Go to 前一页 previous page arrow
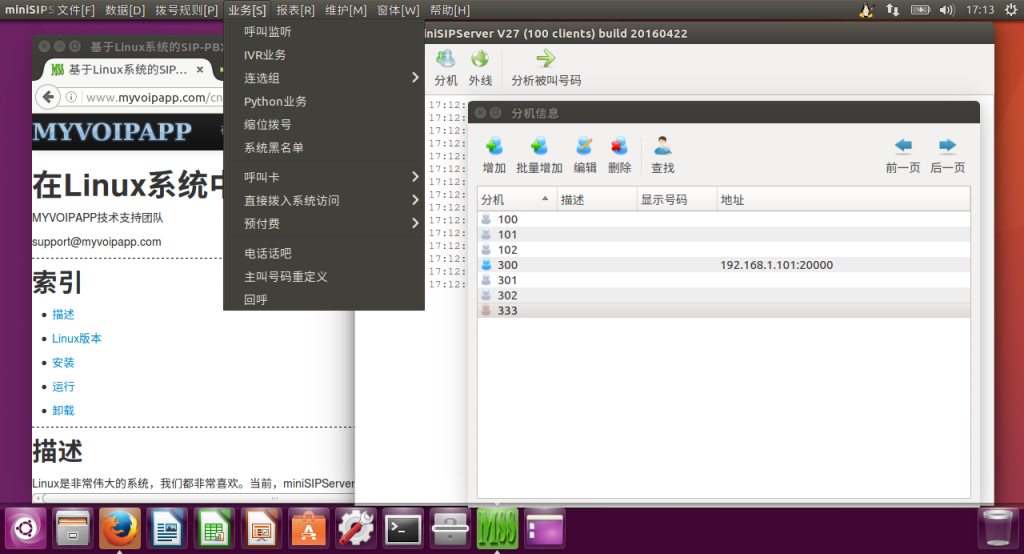Viewport: 1024px width, 554px height. click(x=903, y=147)
